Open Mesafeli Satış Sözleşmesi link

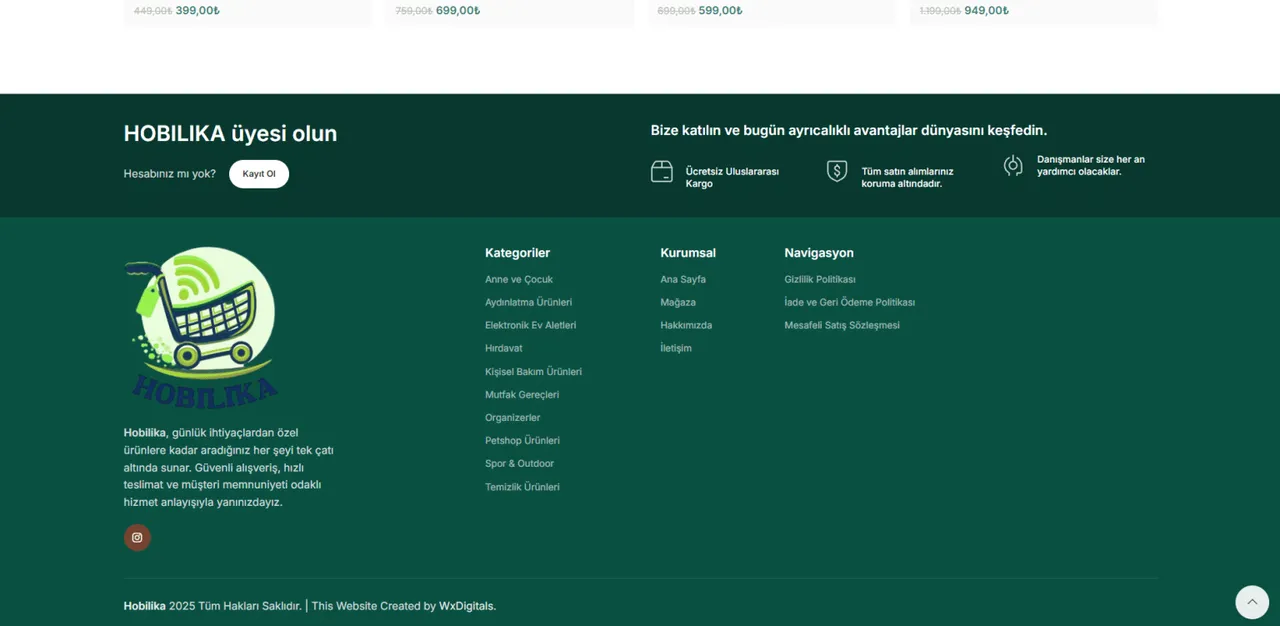point(842,326)
